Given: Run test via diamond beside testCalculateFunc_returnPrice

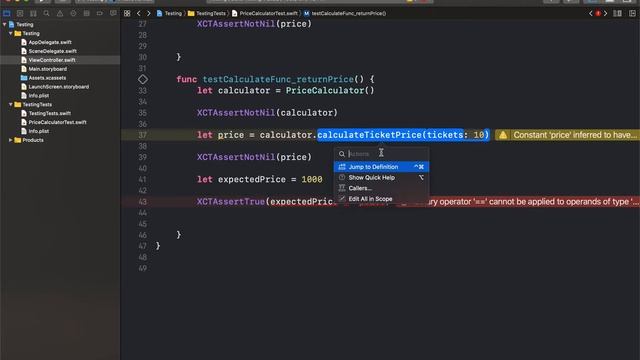Looking at the screenshot, I should 143,79.
